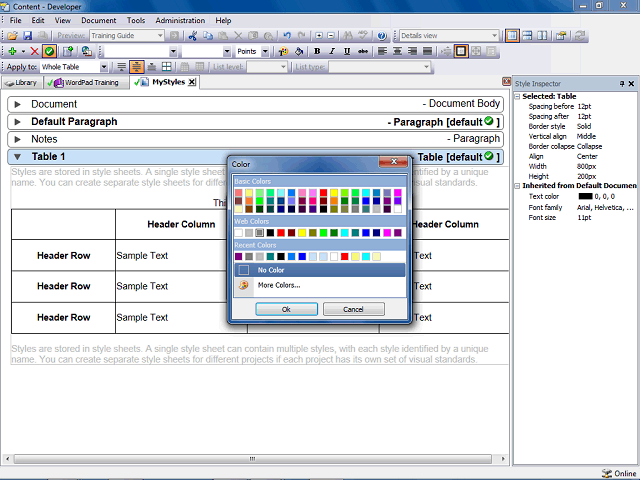Click the table grid borders icon
The height and width of the screenshot is (480, 640).
167,67
